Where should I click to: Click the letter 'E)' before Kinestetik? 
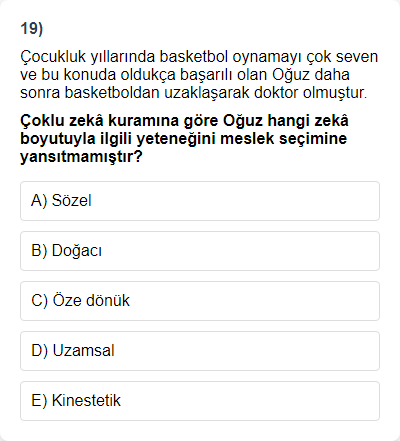click(x=39, y=401)
